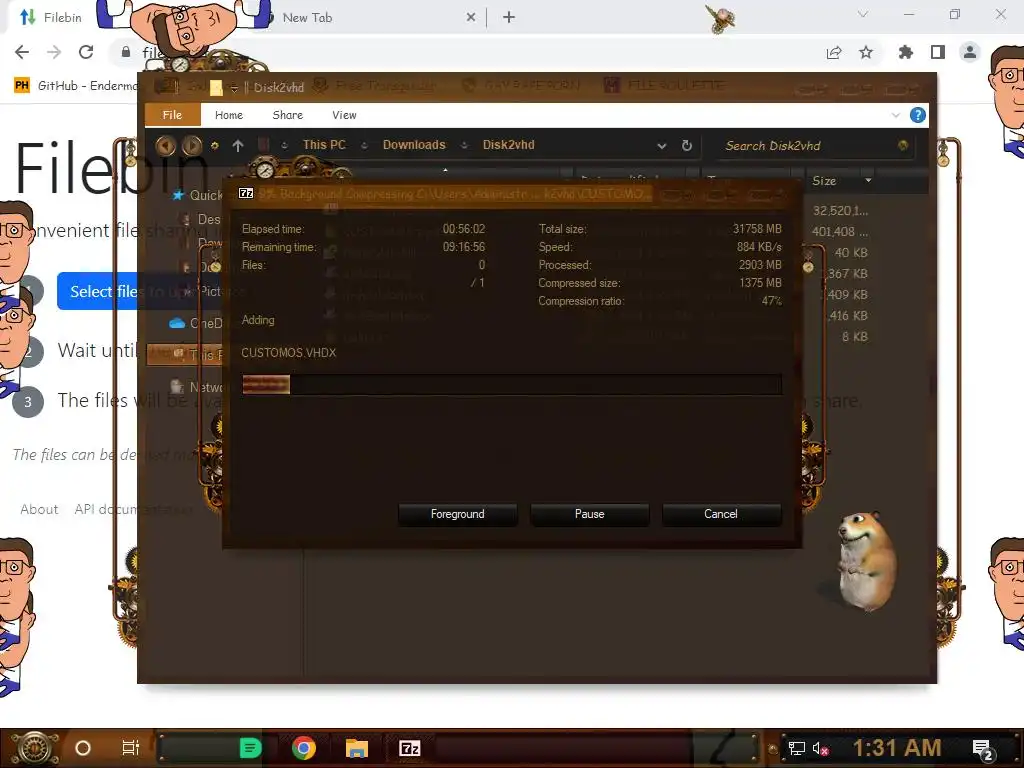The image size is (1024, 768).
Task: Go back in Chrome browser
Action: click(x=22, y=52)
